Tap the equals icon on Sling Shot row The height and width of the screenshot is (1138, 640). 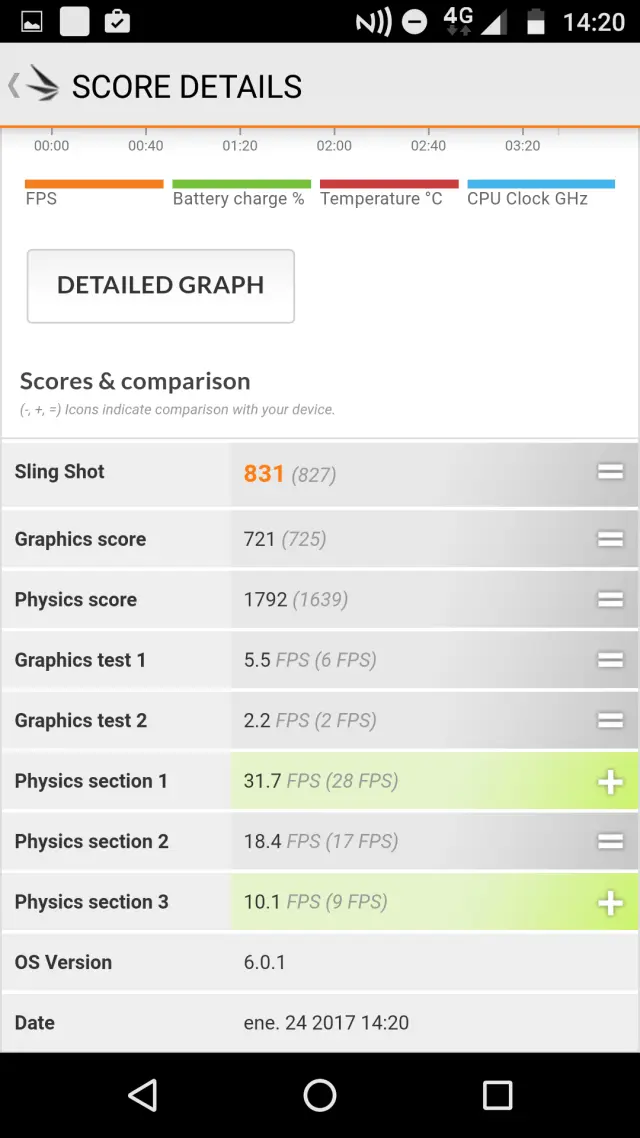click(x=610, y=472)
